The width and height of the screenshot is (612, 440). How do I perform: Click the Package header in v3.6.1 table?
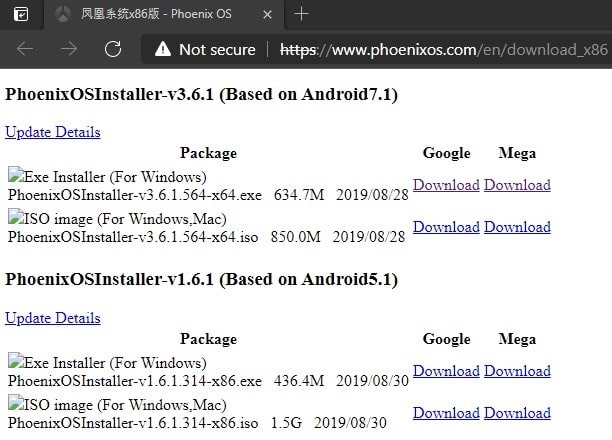(x=208, y=153)
